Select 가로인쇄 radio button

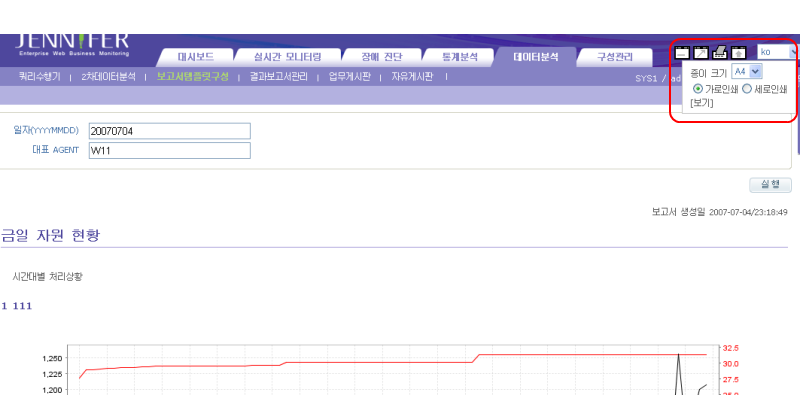pos(697,89)
